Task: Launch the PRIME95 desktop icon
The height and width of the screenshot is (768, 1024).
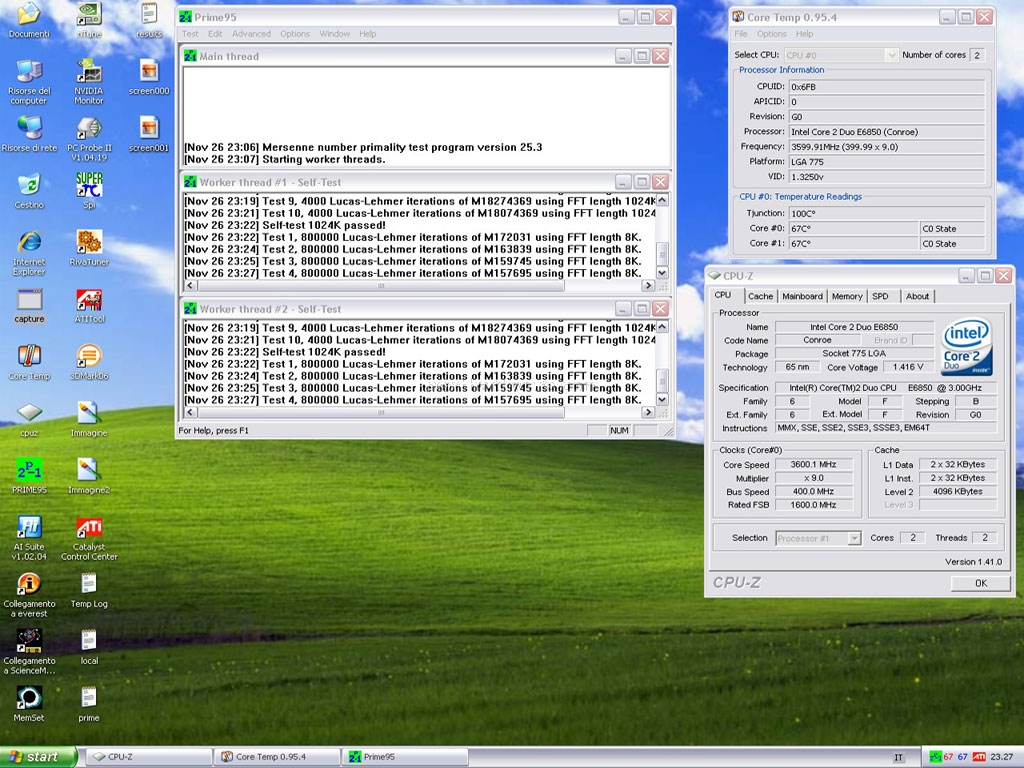Action: click(29, 476)
